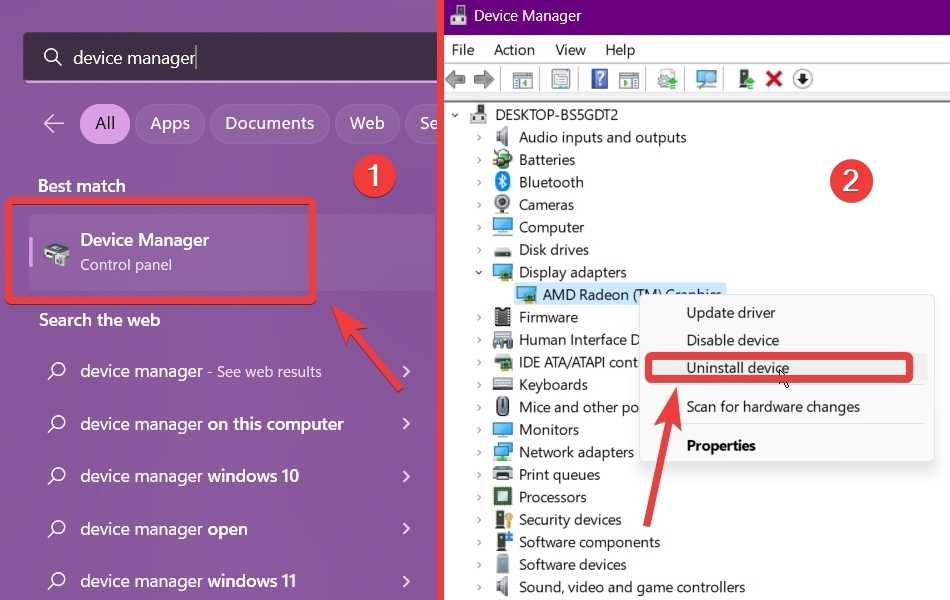Click Scan for hardware changes monitor icon
The width and height of the screenshot is (950, 600).
coord(706,79)
